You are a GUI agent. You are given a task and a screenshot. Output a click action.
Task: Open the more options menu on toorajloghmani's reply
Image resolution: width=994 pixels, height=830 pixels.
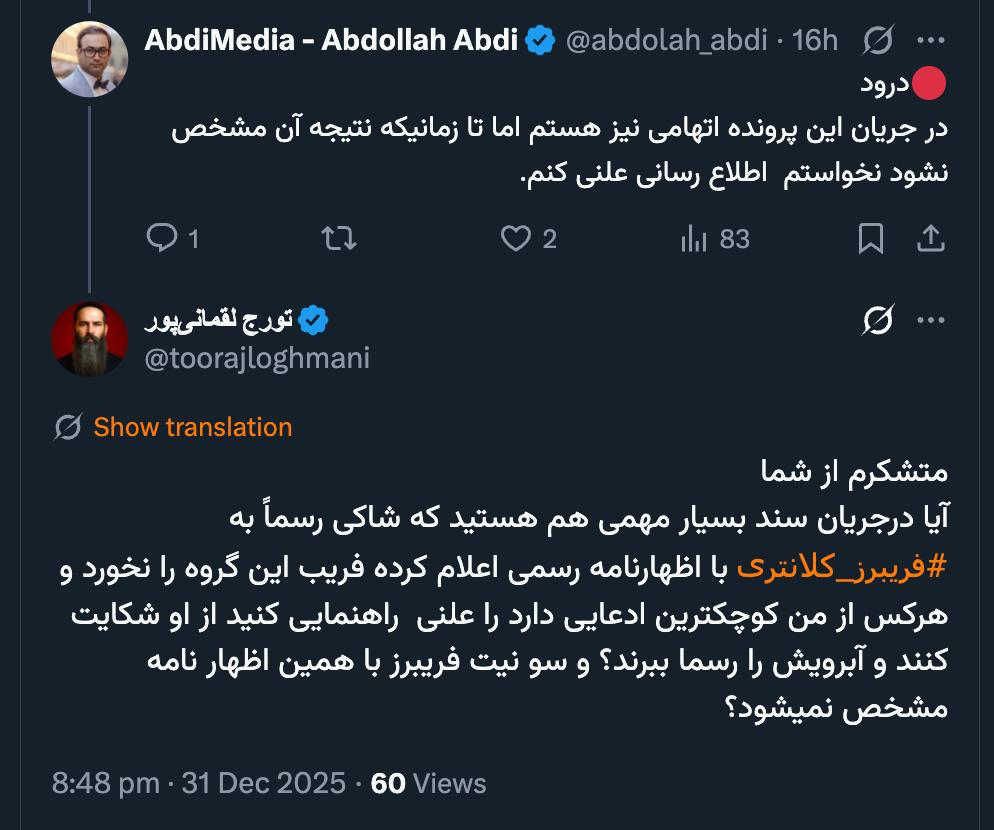(932, 318)
